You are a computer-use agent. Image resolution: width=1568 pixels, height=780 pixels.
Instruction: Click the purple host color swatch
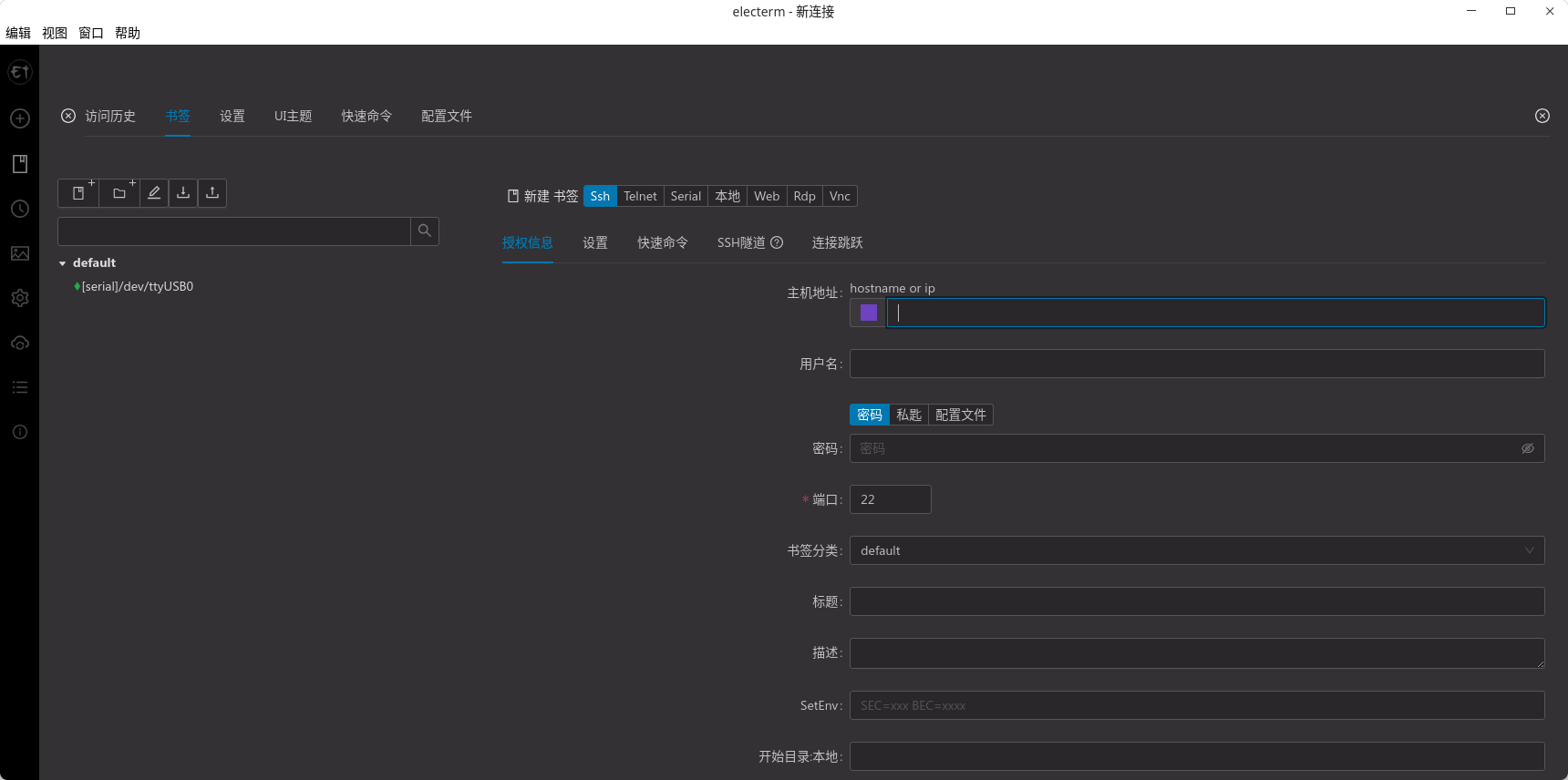click(868, 313)
